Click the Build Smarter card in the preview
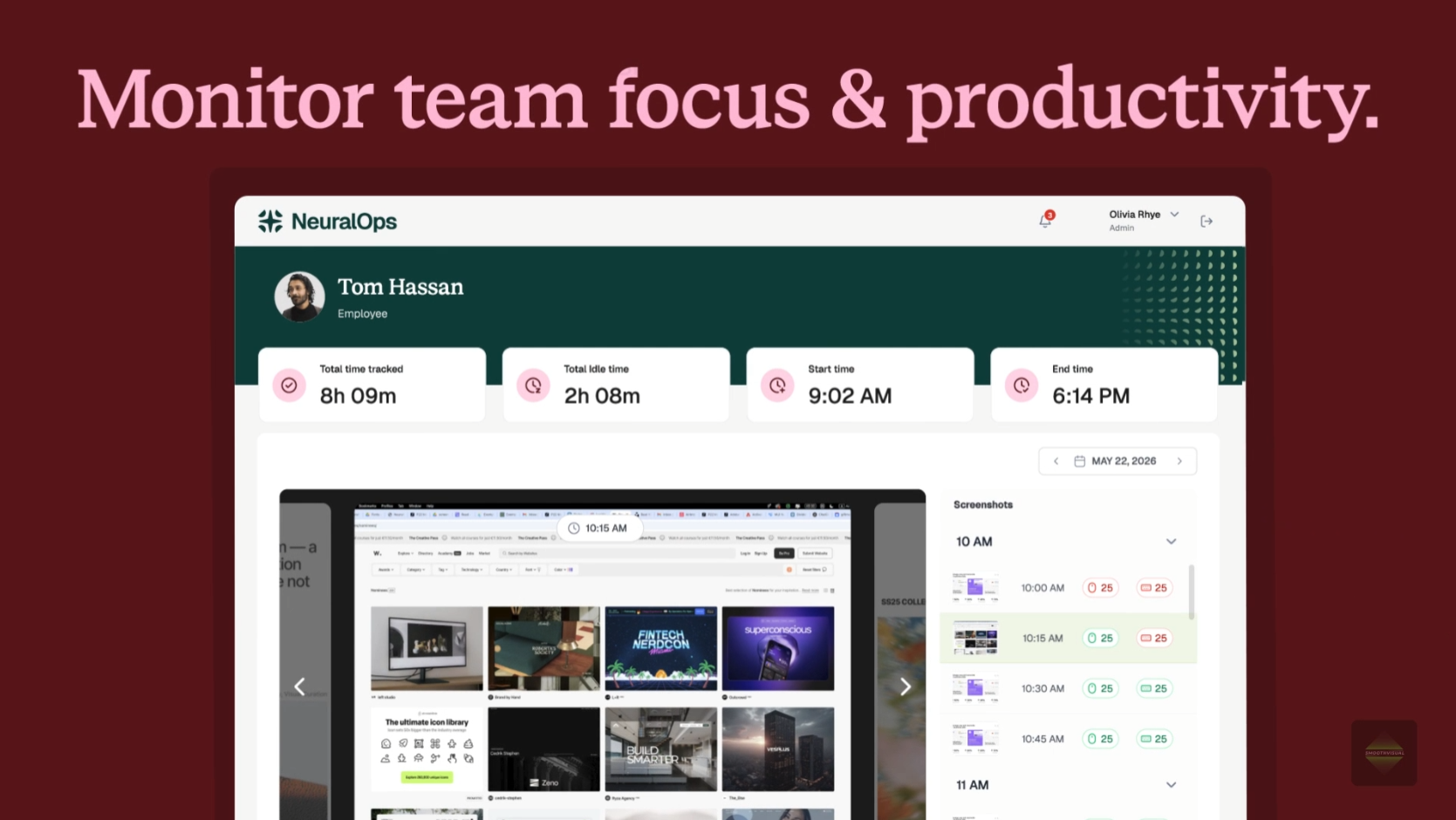The width and height of the screenshot is (1456, 820). point(661,749)
